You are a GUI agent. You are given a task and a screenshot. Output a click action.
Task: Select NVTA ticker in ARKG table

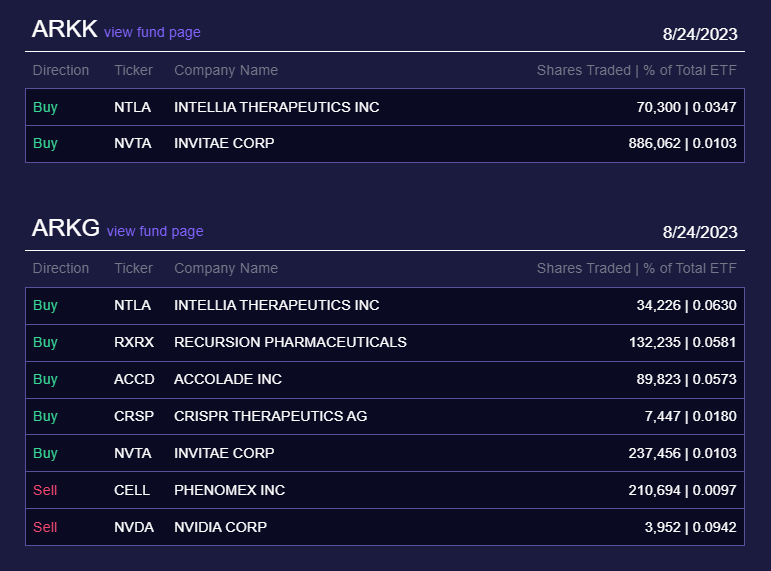[x=133, y=453]
